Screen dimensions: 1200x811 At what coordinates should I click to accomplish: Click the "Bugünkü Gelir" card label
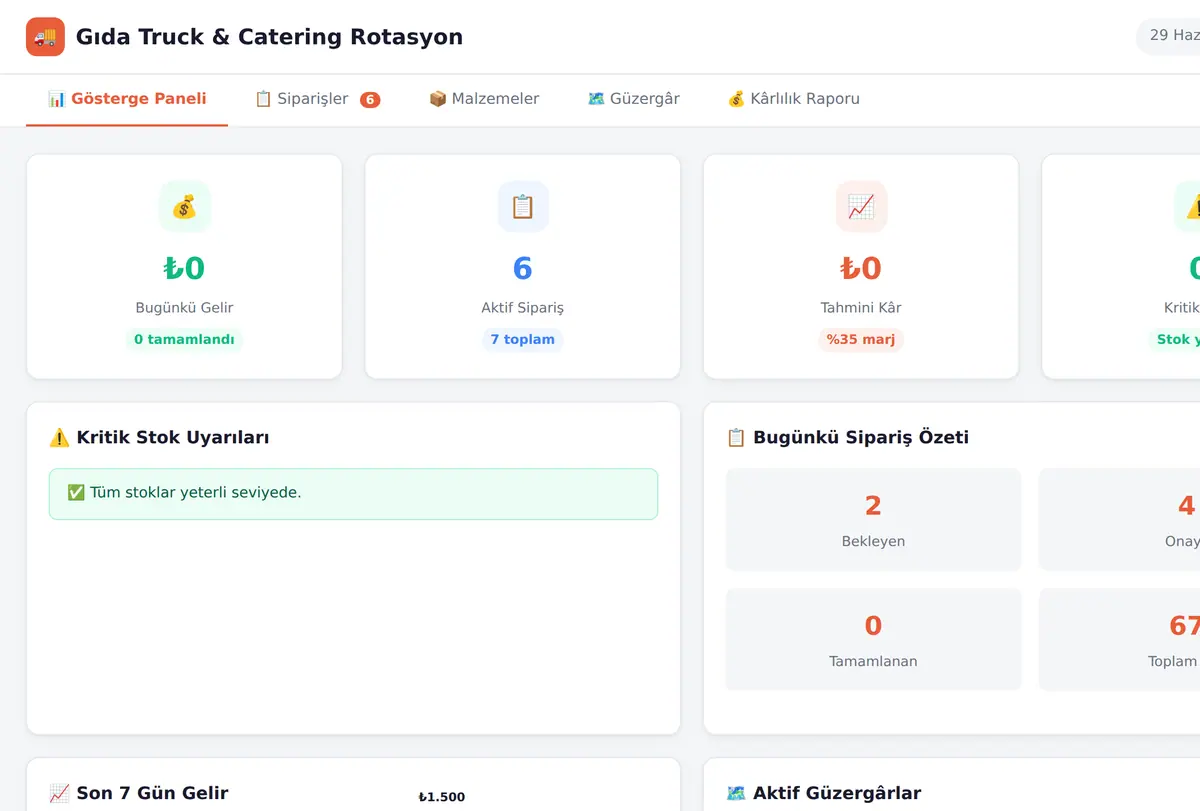point(185,308)
